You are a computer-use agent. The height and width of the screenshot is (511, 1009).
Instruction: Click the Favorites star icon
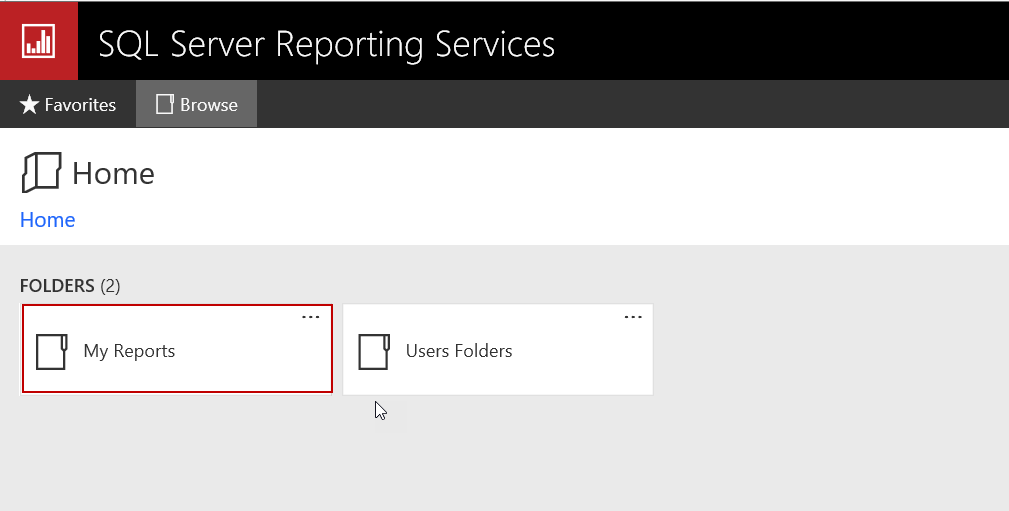(30, 105)
